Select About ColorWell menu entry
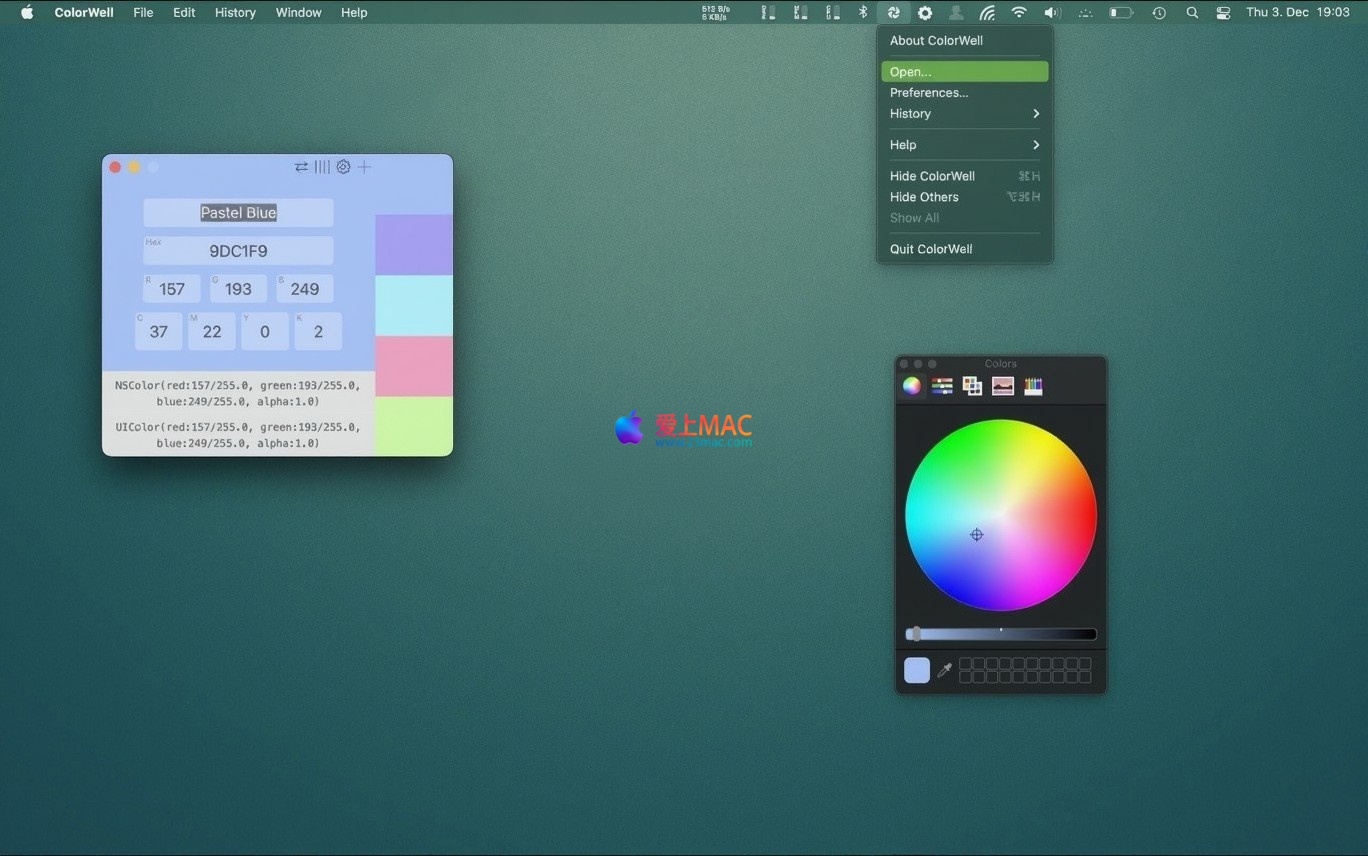1368x856 pixels. click(x=936, y=41)
